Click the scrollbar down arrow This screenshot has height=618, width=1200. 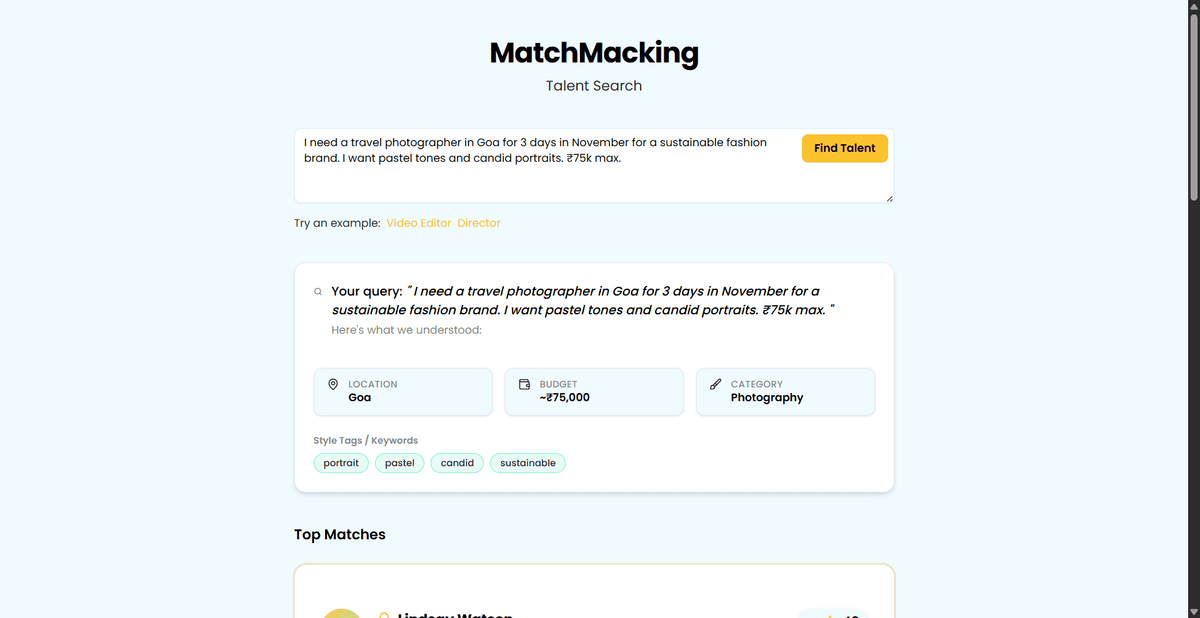pos(1192,610)
